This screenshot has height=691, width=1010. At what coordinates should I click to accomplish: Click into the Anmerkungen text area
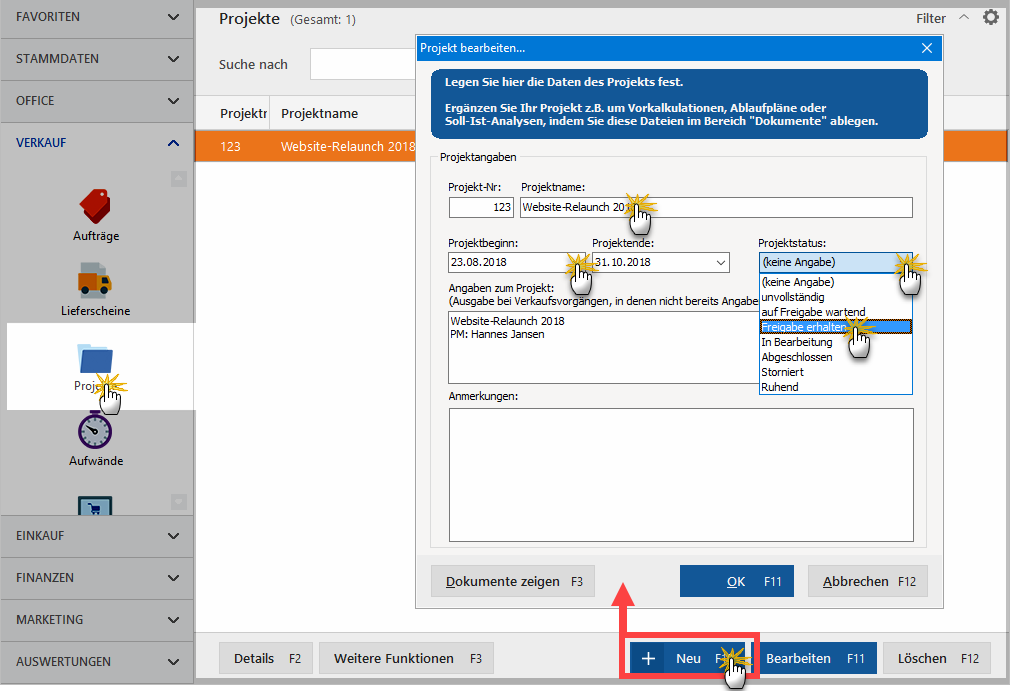pos(681,475)
